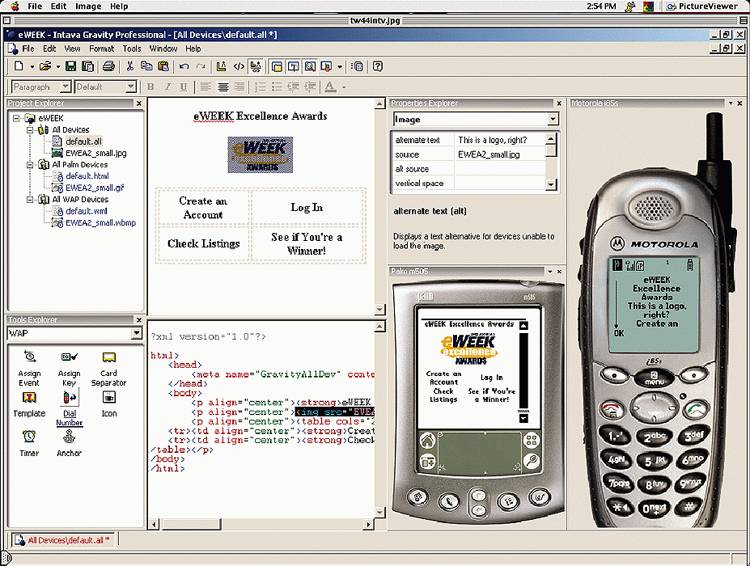Image resolution: width=750 pixels, height=566 pixels.
Task: Open the Image element dropdown in Properties Explorer
Action: [552, 119]
